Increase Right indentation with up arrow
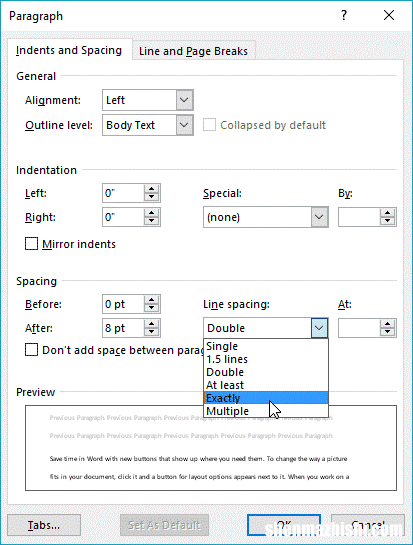413x545 pixels. coord(152,213)
